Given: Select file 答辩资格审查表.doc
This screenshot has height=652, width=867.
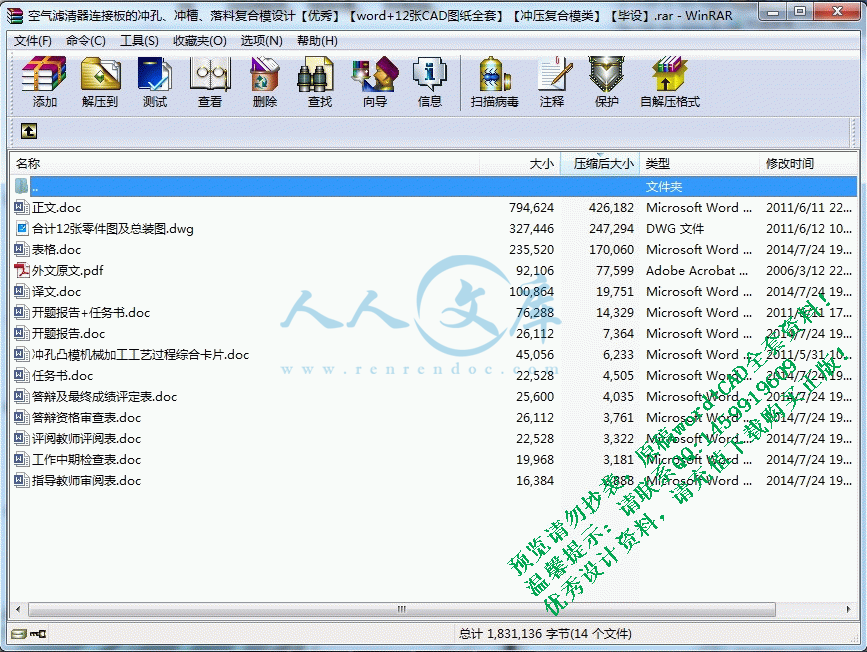Looking at the screenshot, I should (86, 418).
